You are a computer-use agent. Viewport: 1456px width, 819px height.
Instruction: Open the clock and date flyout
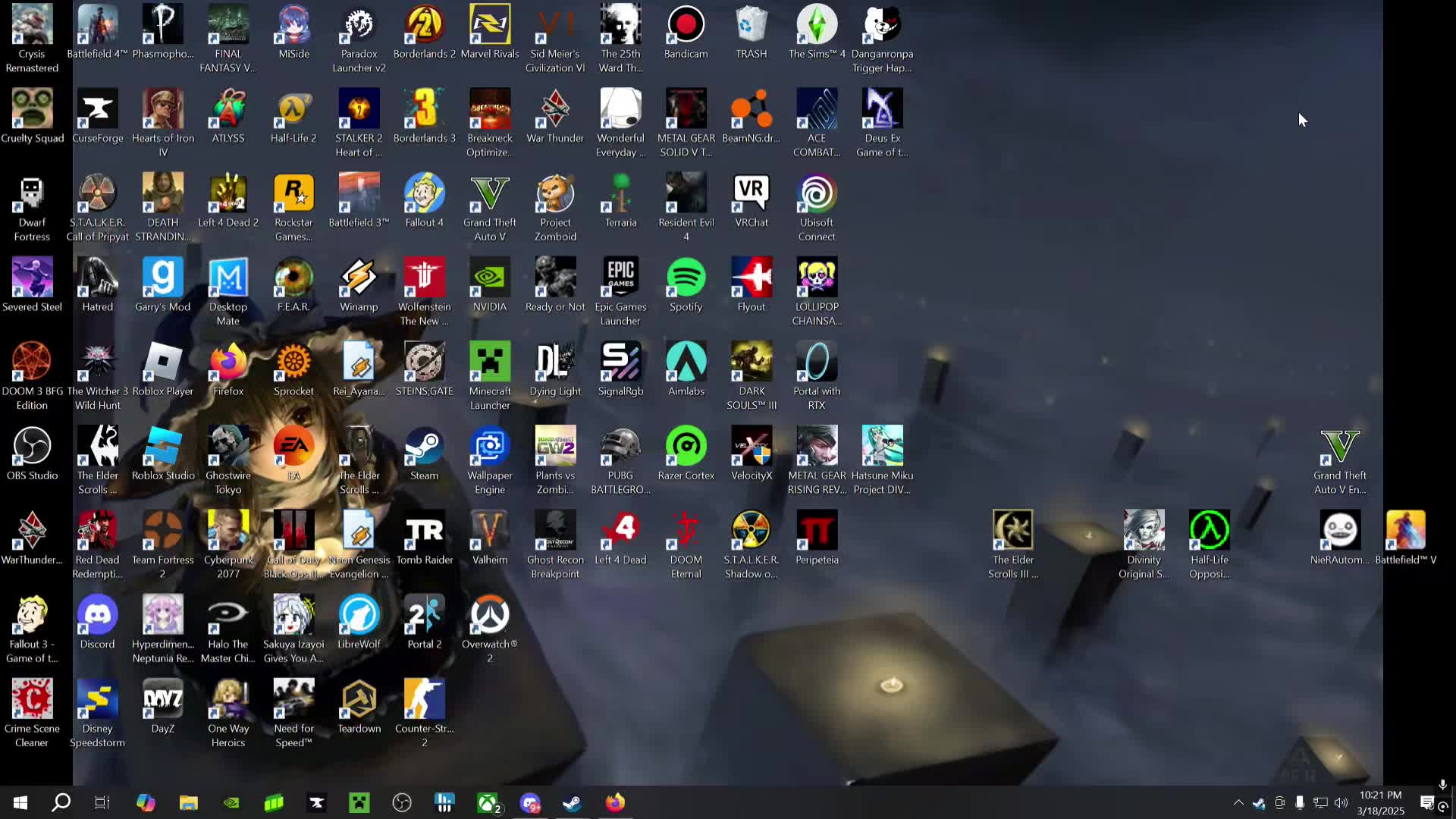coord(1380,802)
